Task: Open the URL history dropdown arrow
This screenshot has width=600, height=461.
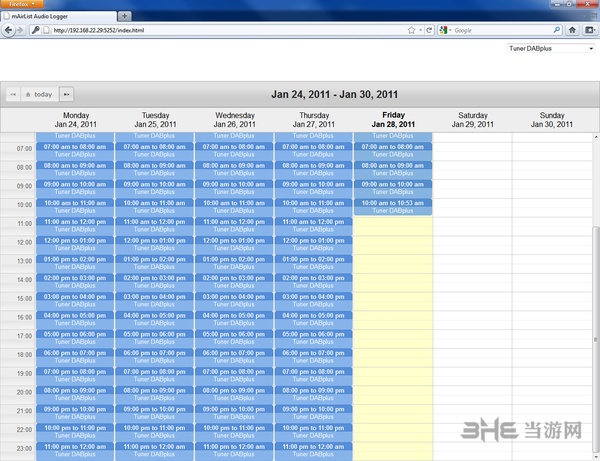Action: (x=421, y=30)
